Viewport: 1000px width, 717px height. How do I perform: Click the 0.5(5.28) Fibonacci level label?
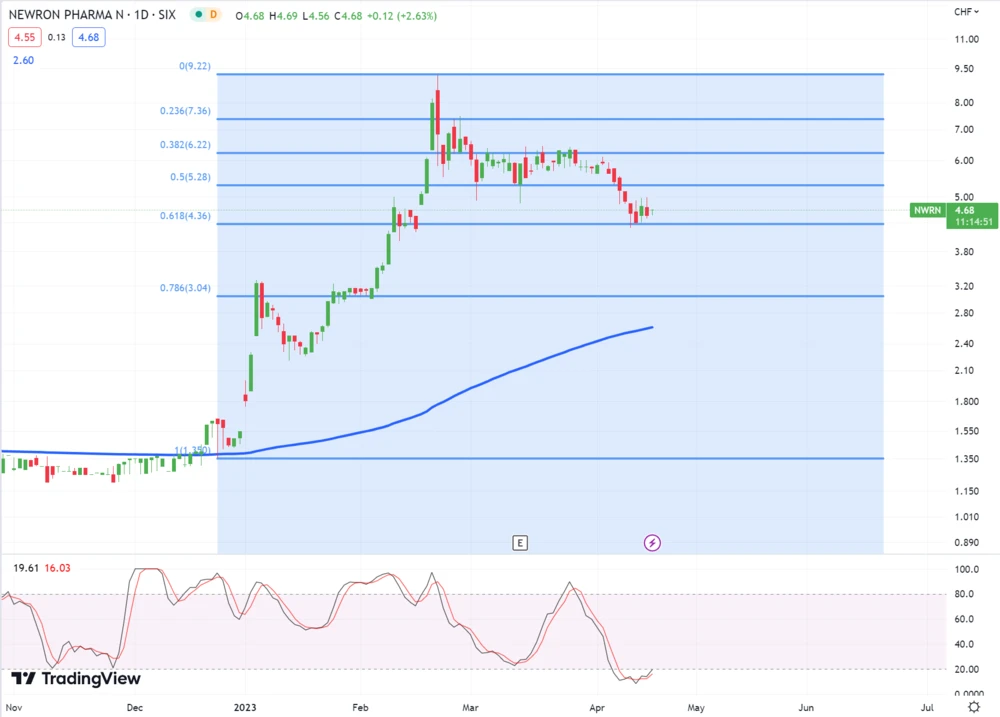(190, 177)
